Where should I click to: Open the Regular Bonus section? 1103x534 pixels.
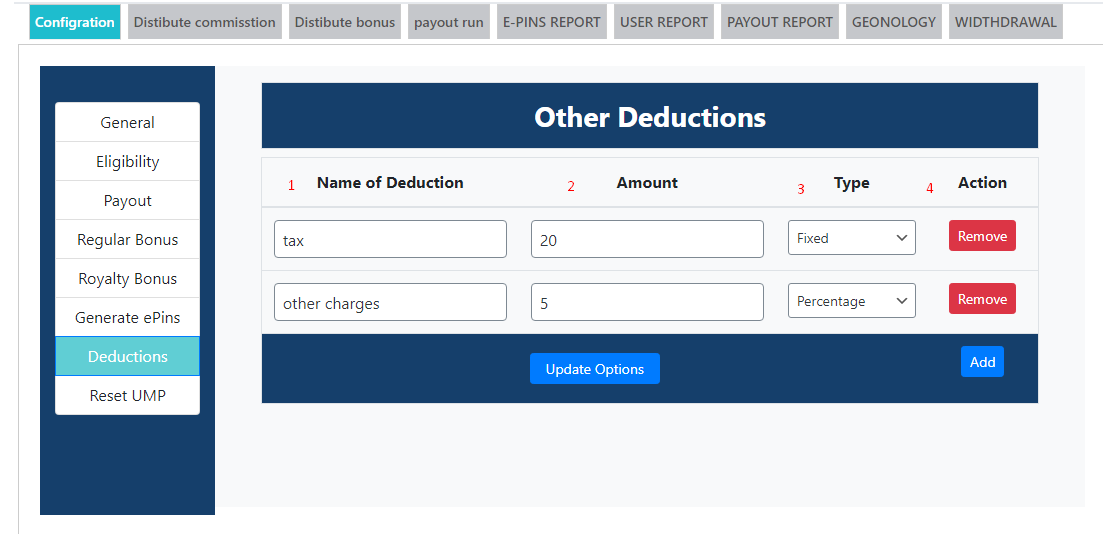pyautogui.click(x=127, y=239)
